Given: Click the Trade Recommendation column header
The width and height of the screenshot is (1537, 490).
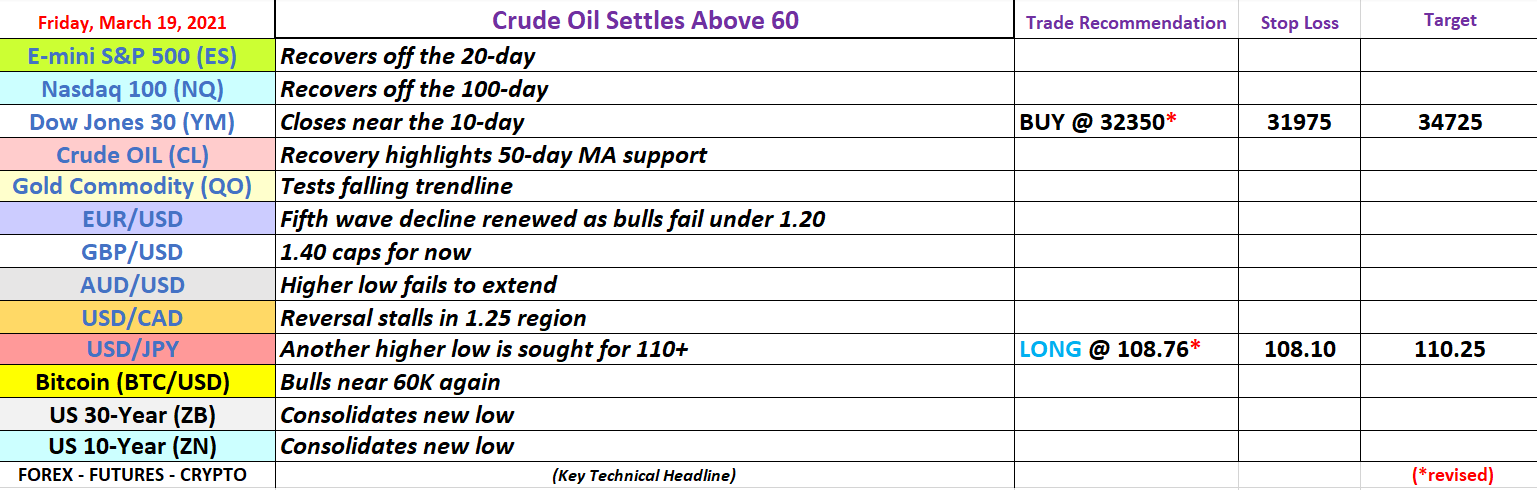Looking at the screenshot, I should coord(1126,22).
